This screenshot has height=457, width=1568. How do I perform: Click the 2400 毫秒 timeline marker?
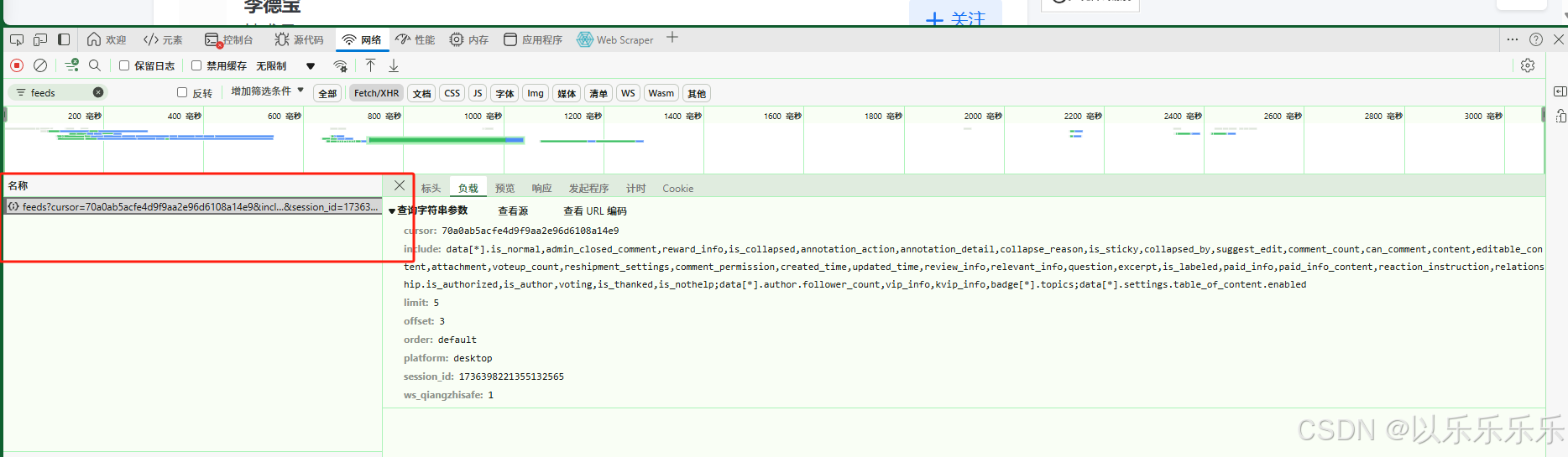(x=1183, y=116)
